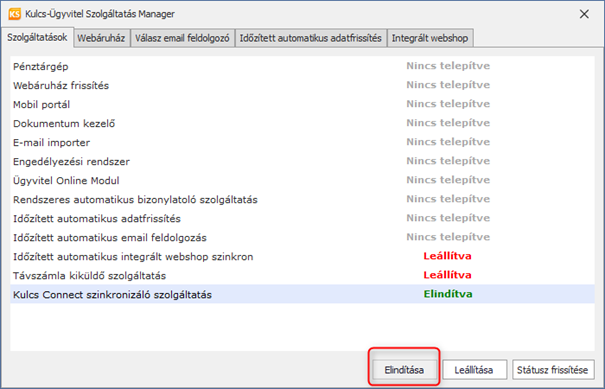Viewport: 605px width, 389px height.
Task: Select the Mobil portál service
Action: (302, 104)
